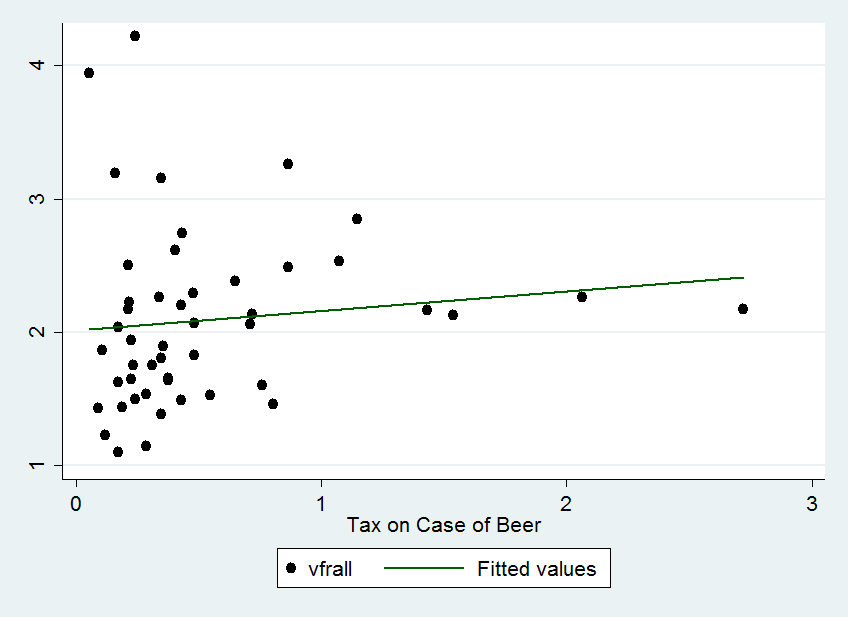Select the 'vfrall' legend label text
The width and height of the screenshot is (848, 617).
click(x=328, y=569)
